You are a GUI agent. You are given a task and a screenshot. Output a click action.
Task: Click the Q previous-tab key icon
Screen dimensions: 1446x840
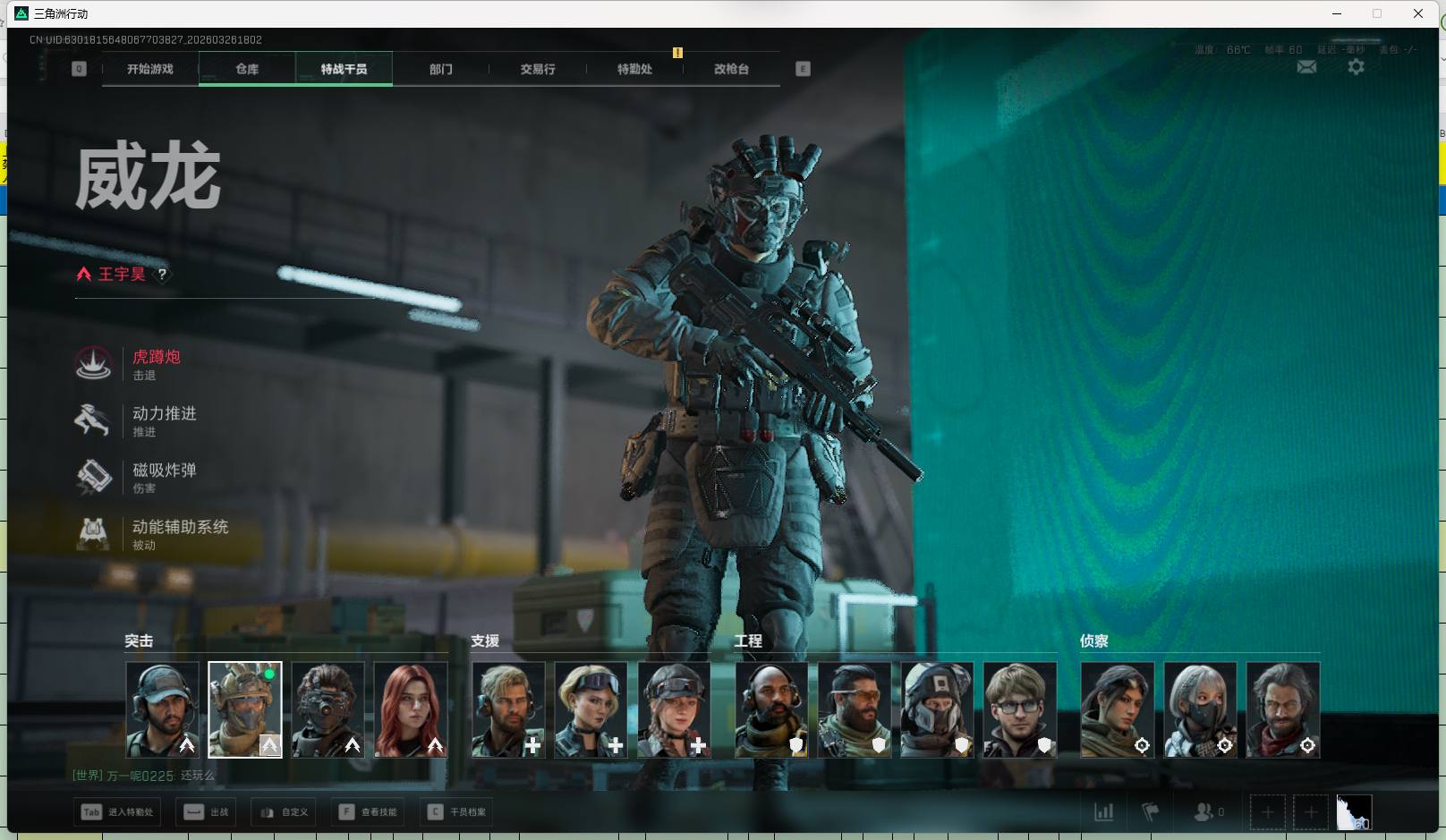tap(79, 69)
